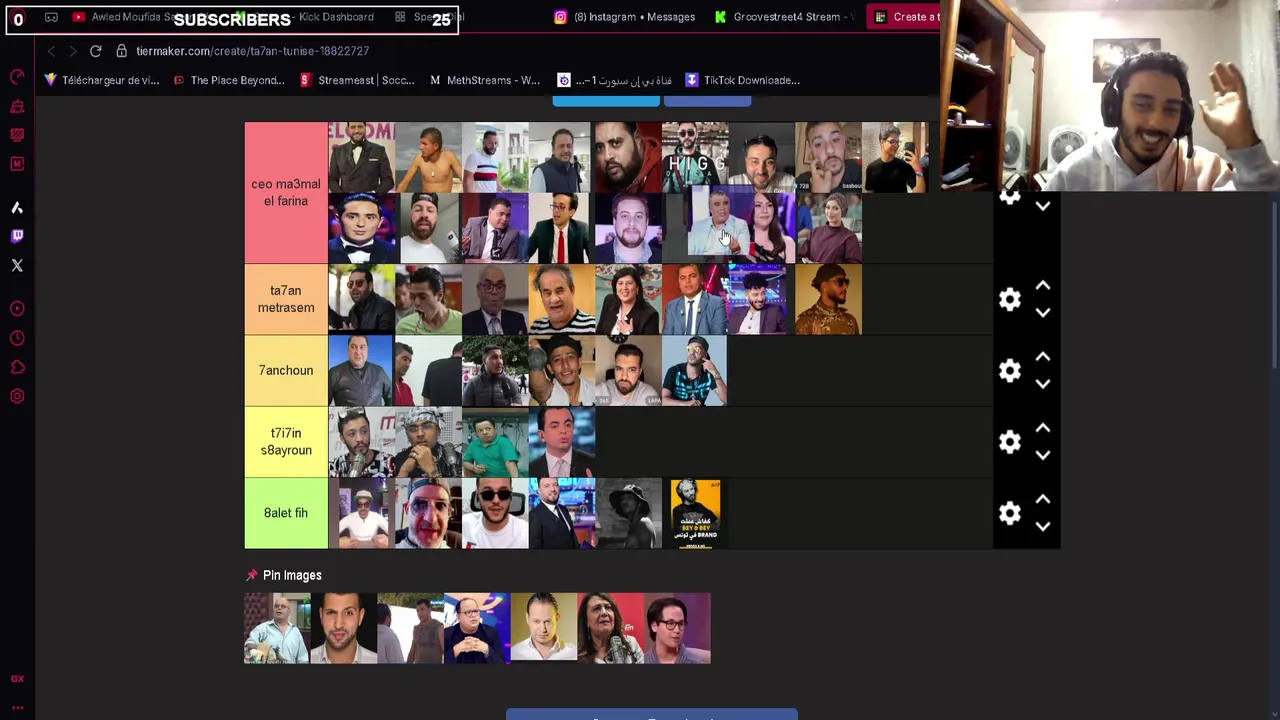
Task: Edit the 8alet fih tier label
Action: (x=286, y=513)
